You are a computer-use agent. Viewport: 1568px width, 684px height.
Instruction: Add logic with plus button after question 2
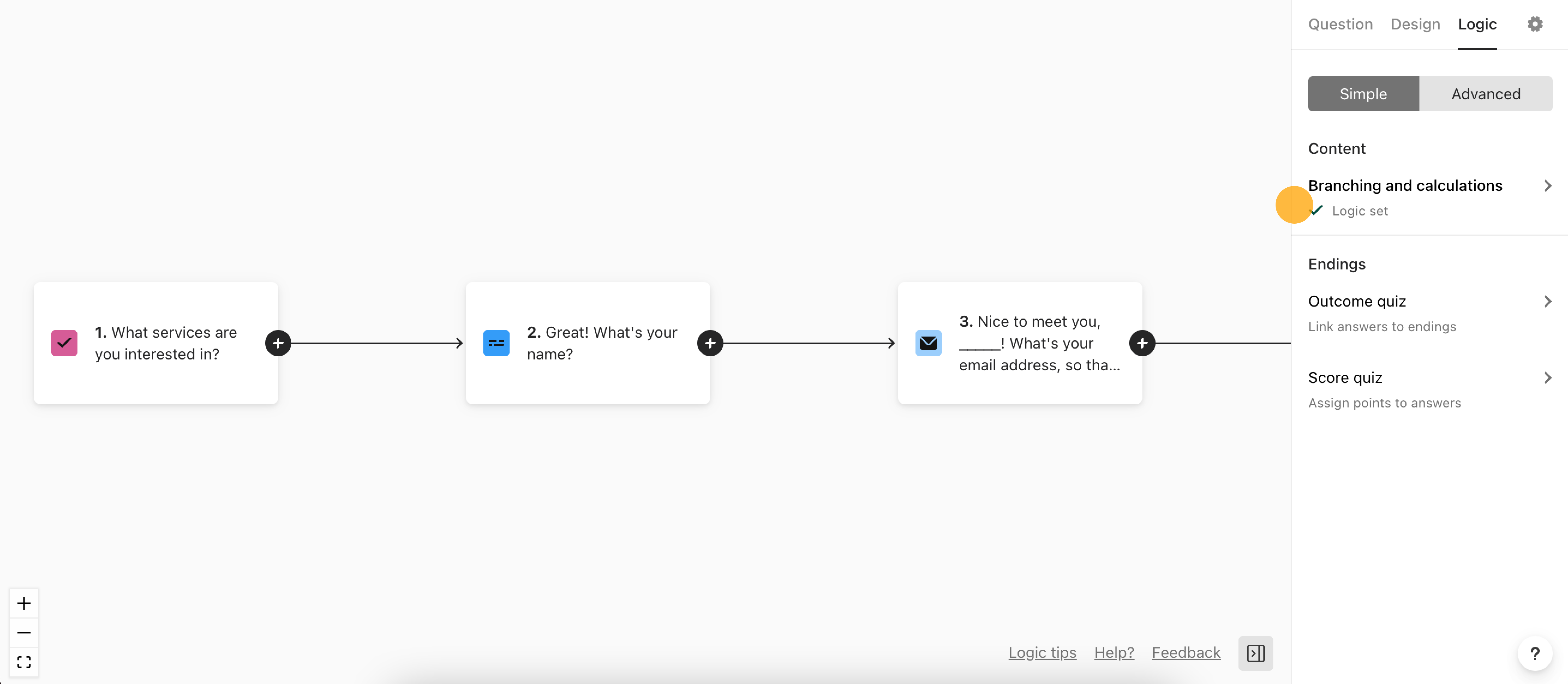pyautogui.click(x=710, y=343)
